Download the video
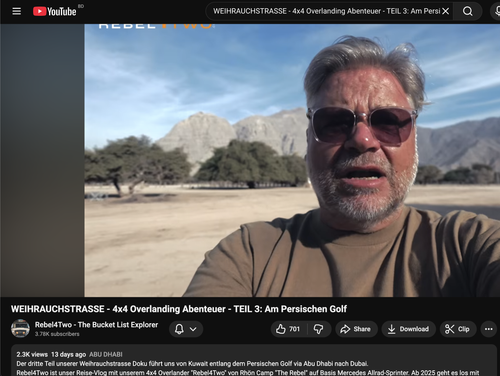Viewport: 500px width, 376px height. tap(409, 329)
